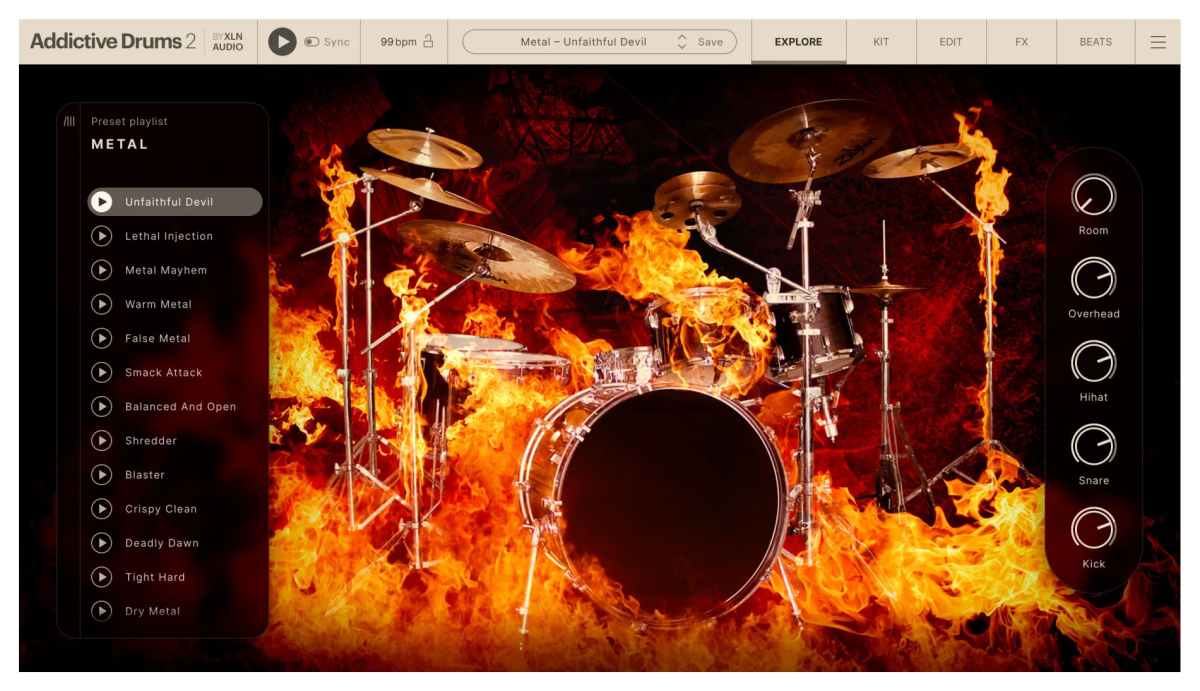Toggle the Sync switch
This screenshot has height=691, width=1200.
(312, 42)
